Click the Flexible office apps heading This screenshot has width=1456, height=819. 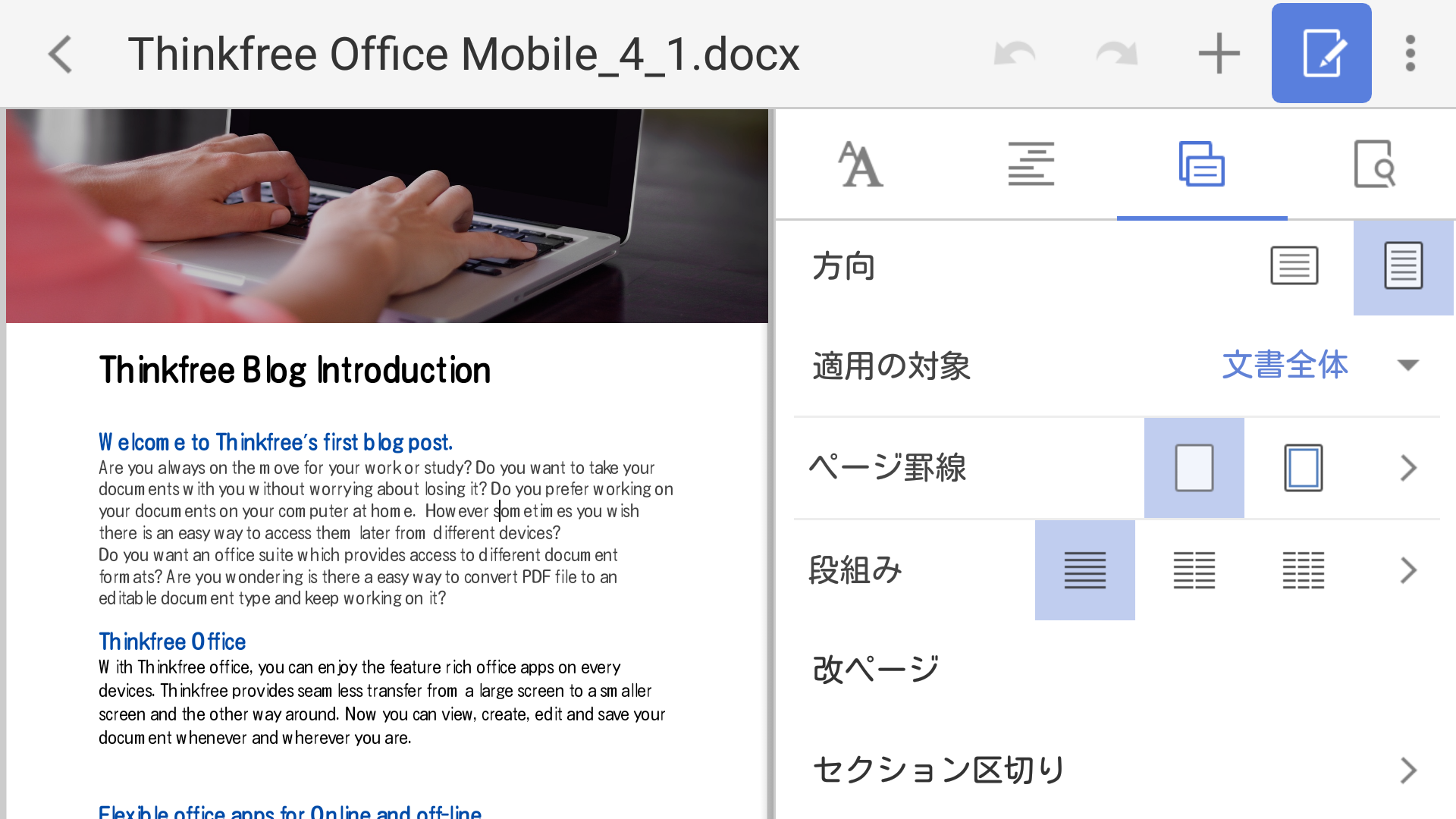pos(290,811)
